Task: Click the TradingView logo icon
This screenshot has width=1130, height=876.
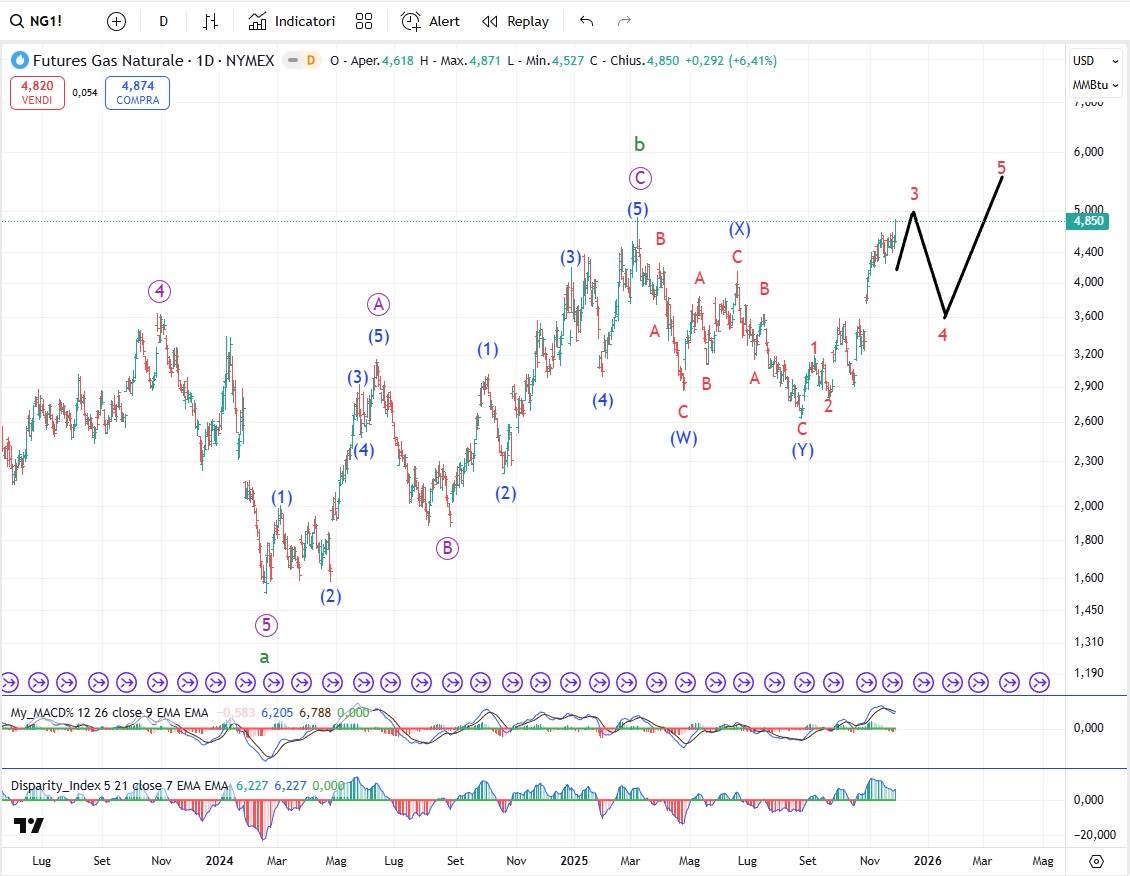Action: [x=28, y=825]
